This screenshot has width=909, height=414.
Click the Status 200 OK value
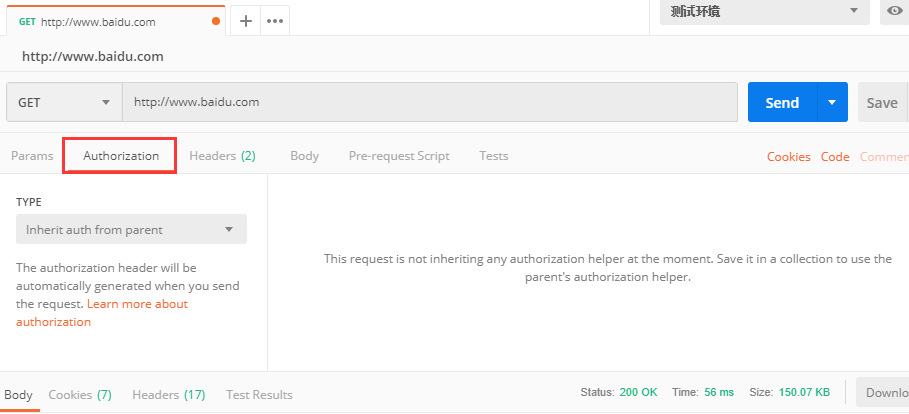tap(638, 392)
